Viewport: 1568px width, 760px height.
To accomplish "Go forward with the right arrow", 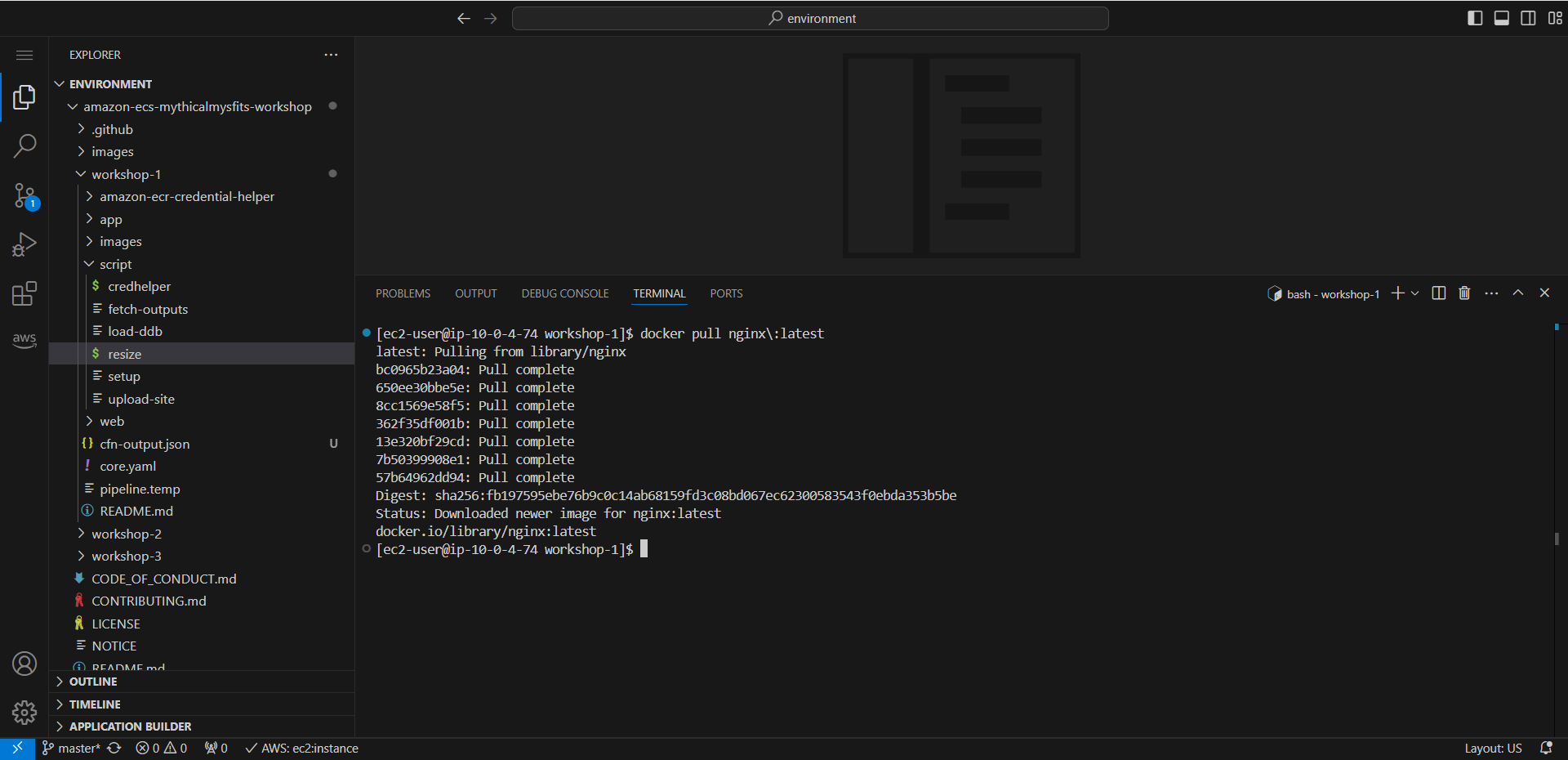I will click(491, 18).
